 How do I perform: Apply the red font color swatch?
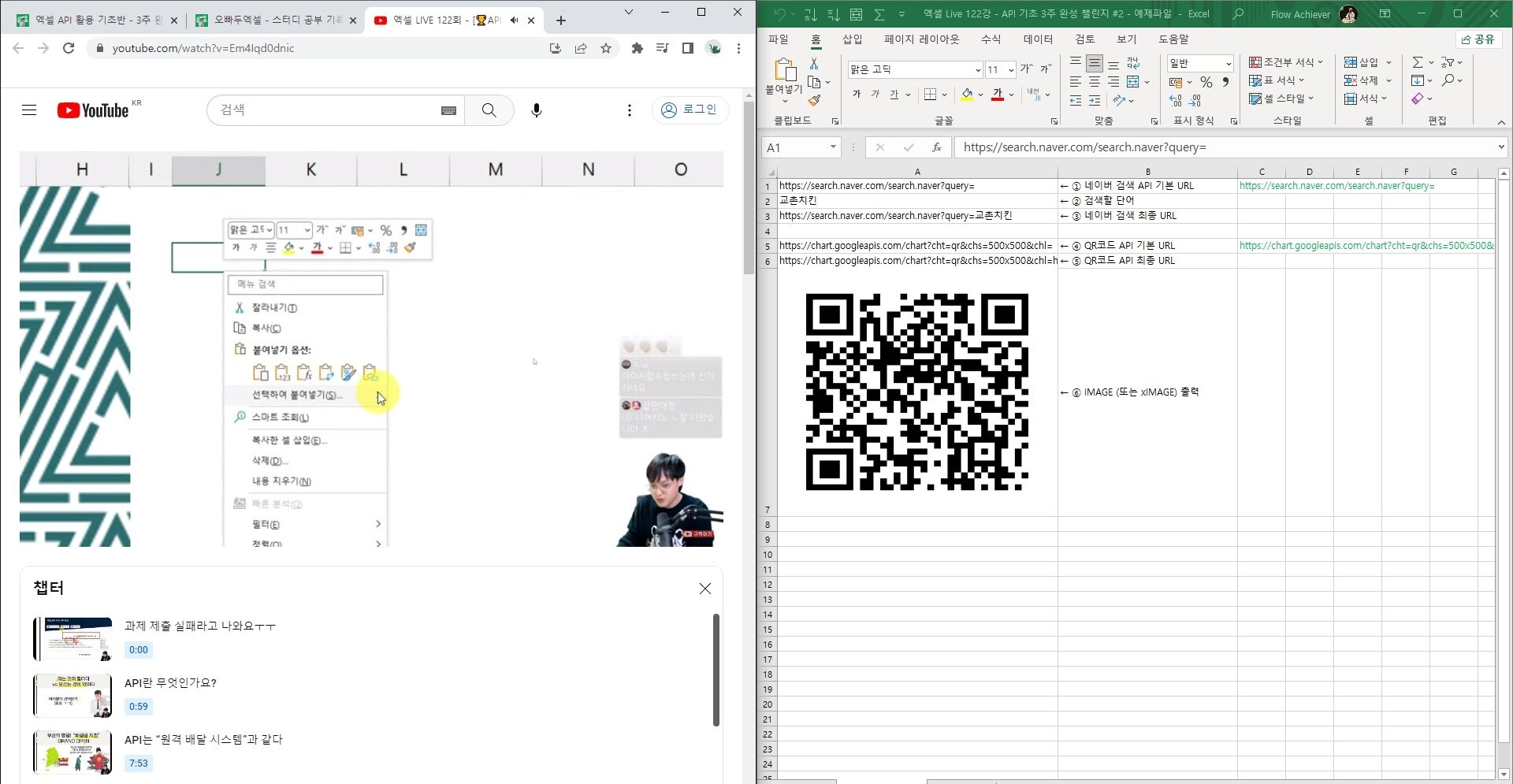[x=998, y=95]
